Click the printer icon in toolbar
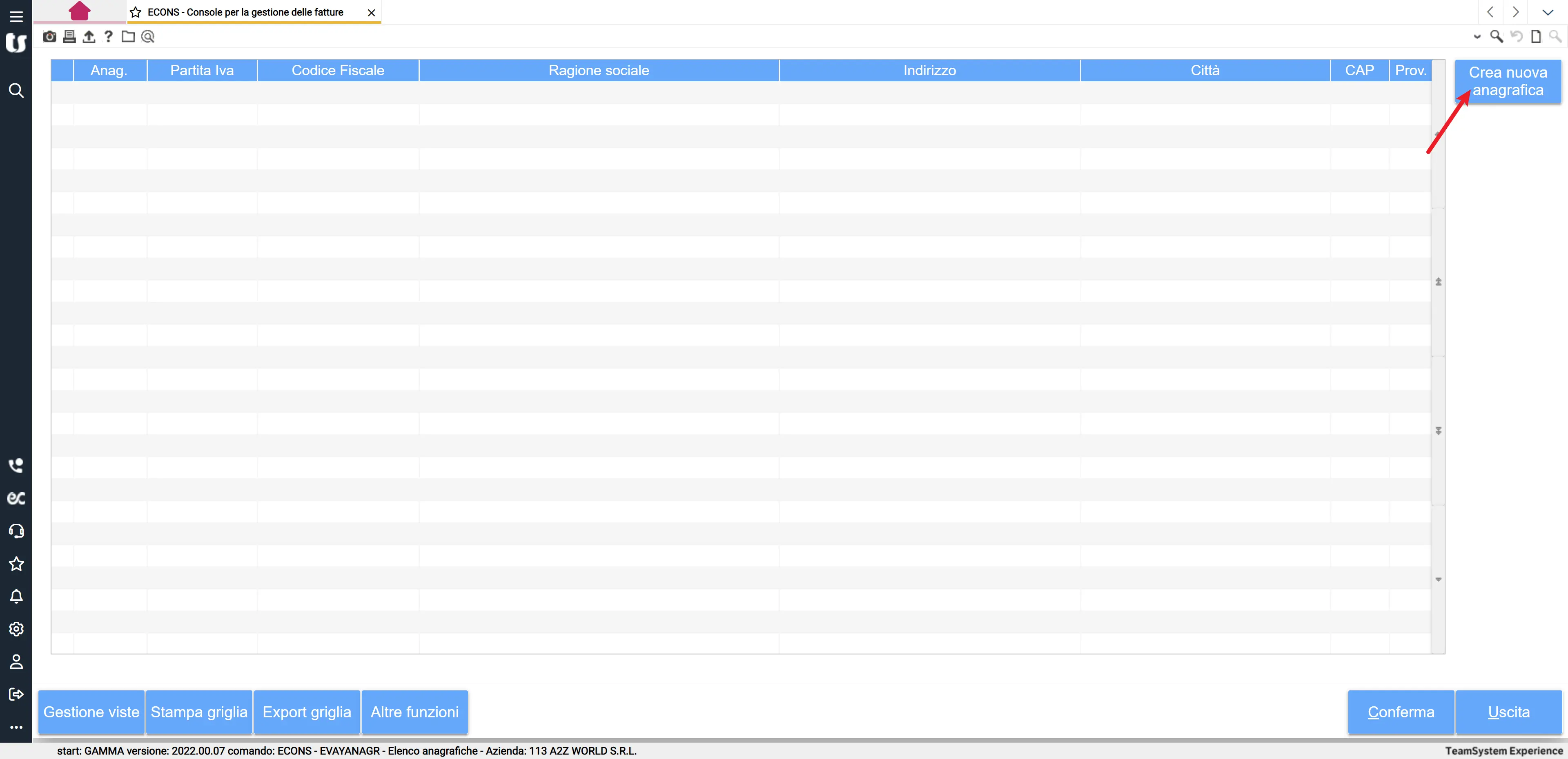The image size is (1568, 759). (69, 36)
